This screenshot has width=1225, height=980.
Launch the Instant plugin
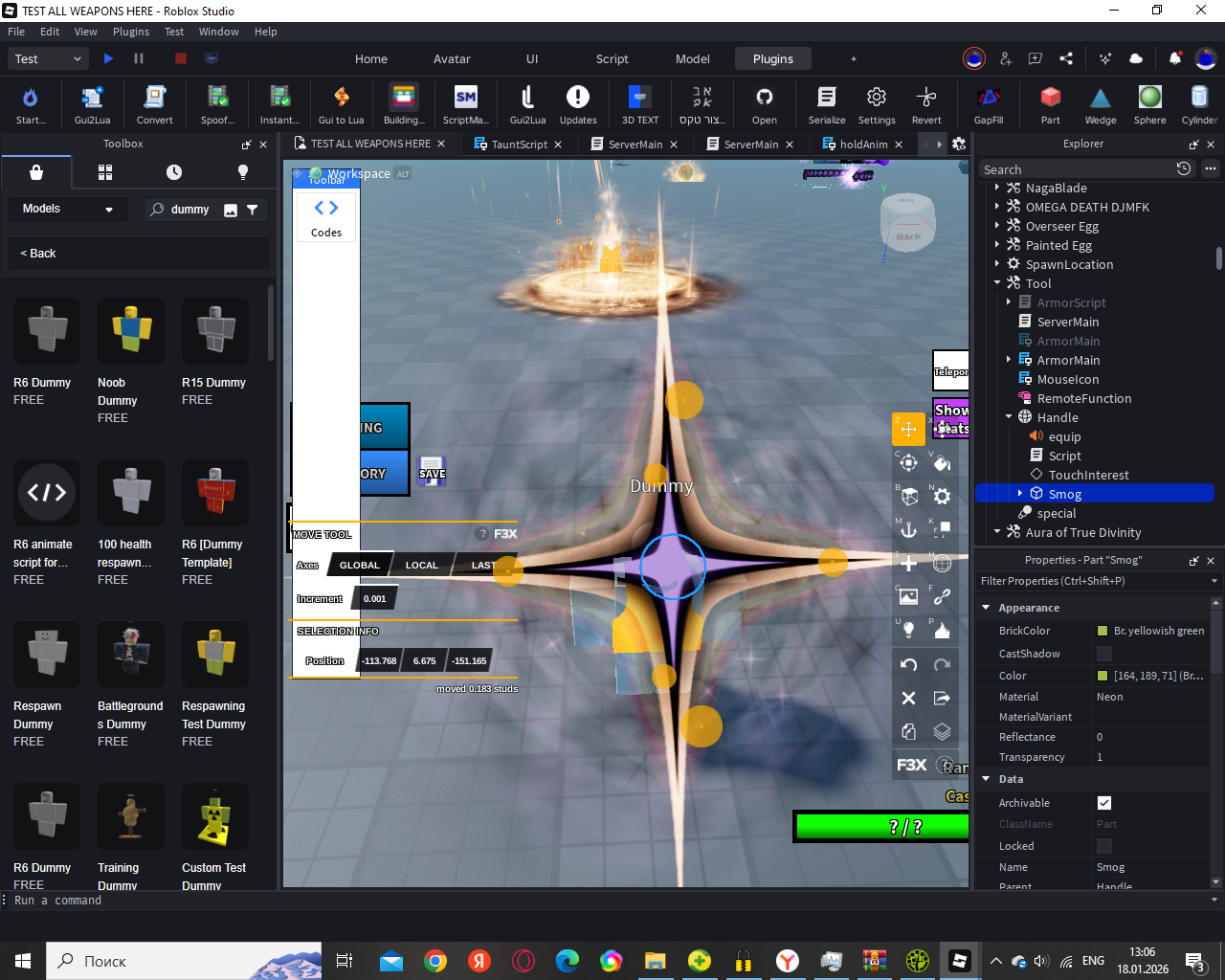pos(279,104)
